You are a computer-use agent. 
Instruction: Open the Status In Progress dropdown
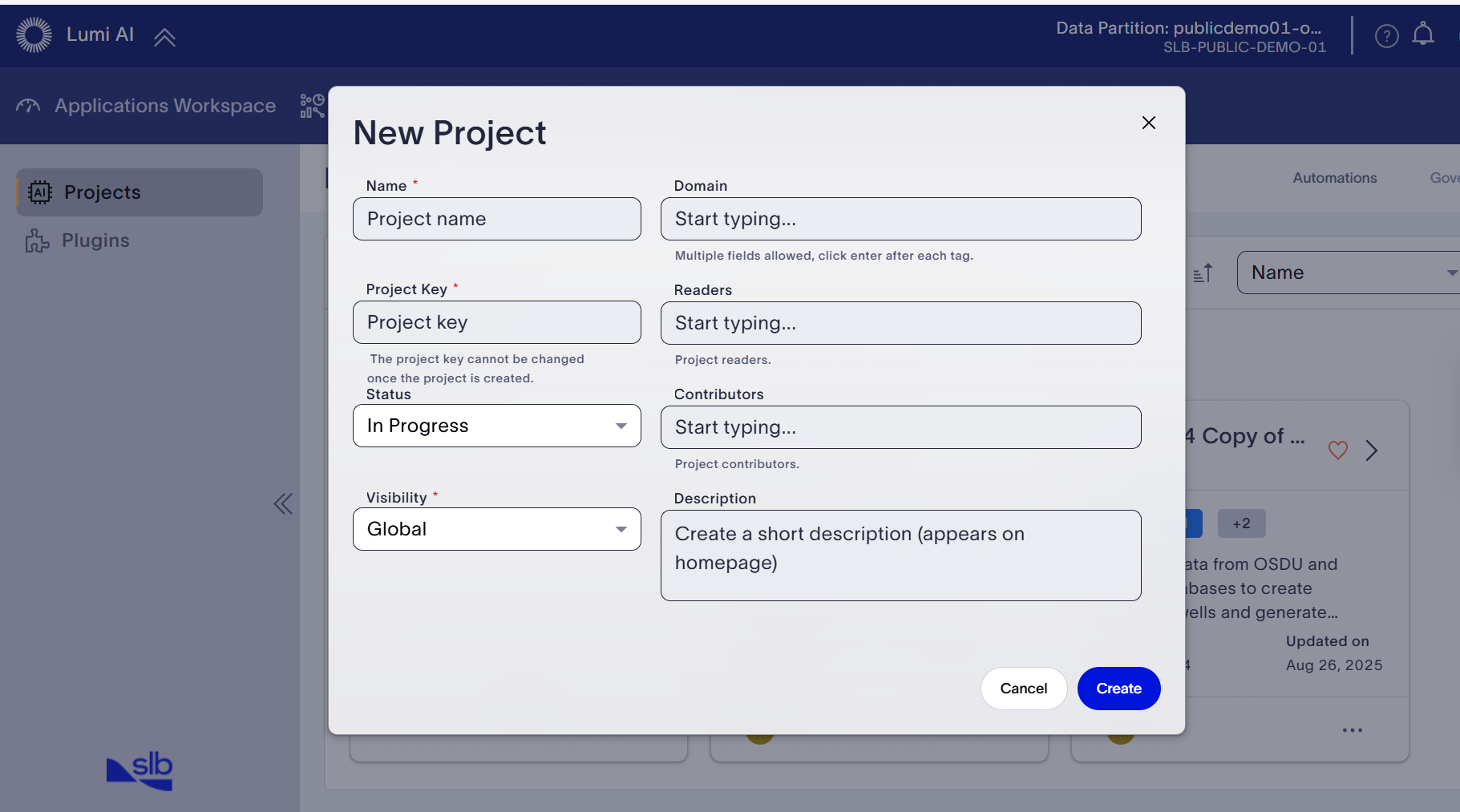coord(497,426)
